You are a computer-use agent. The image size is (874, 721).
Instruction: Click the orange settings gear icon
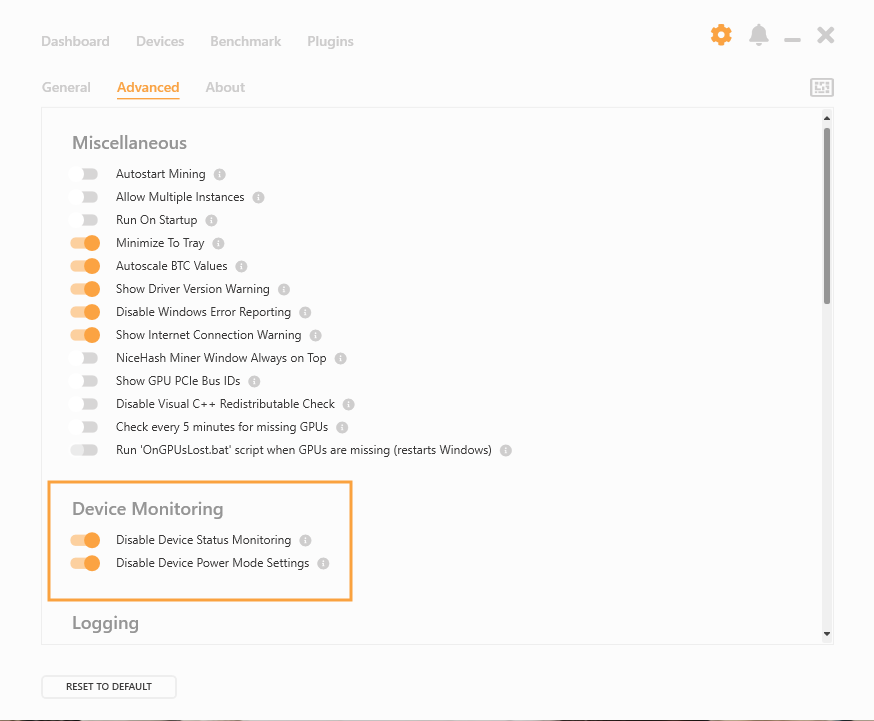click(721, 35)
